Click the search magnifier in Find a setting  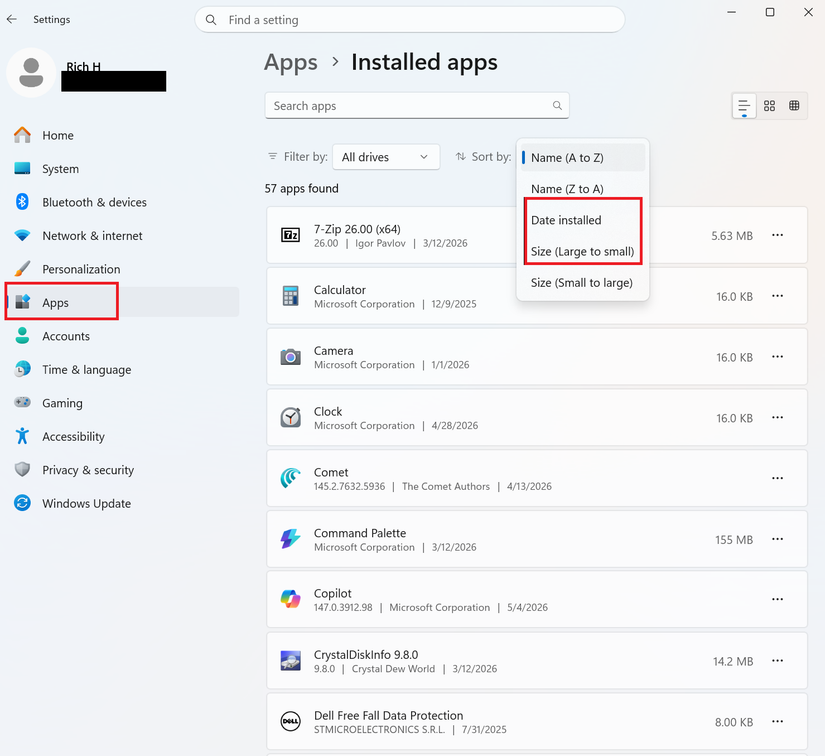(211, 20)
